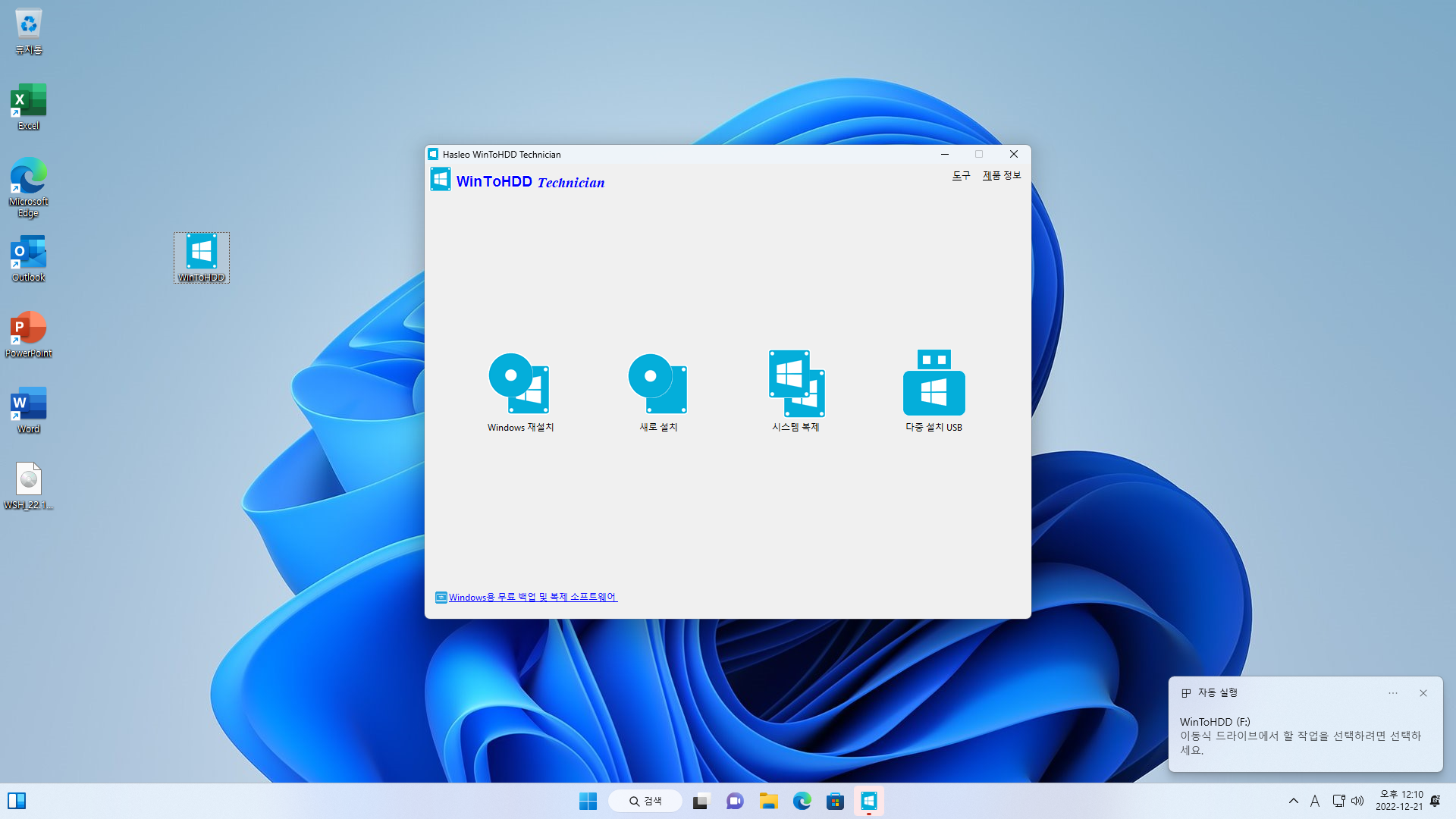
Task: Open the volume tray icon
Action: coord(1357,801)
